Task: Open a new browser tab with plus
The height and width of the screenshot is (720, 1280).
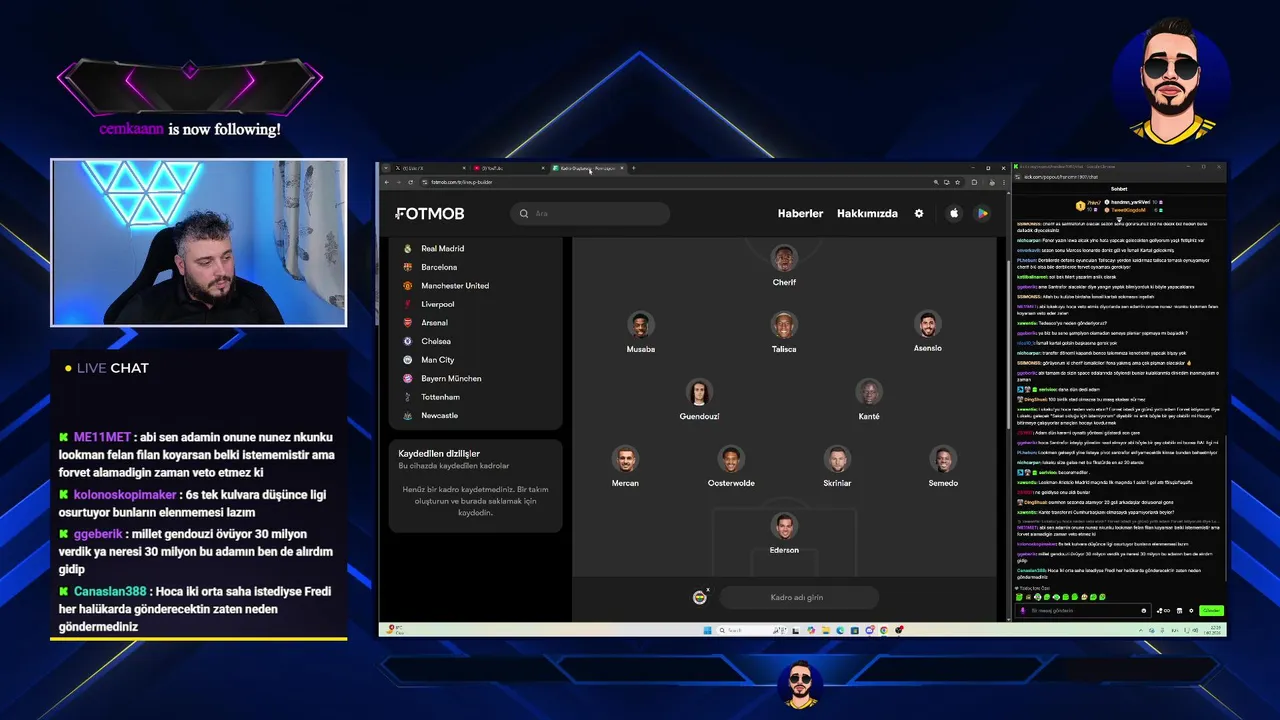Action: click(x=633, y=168)
